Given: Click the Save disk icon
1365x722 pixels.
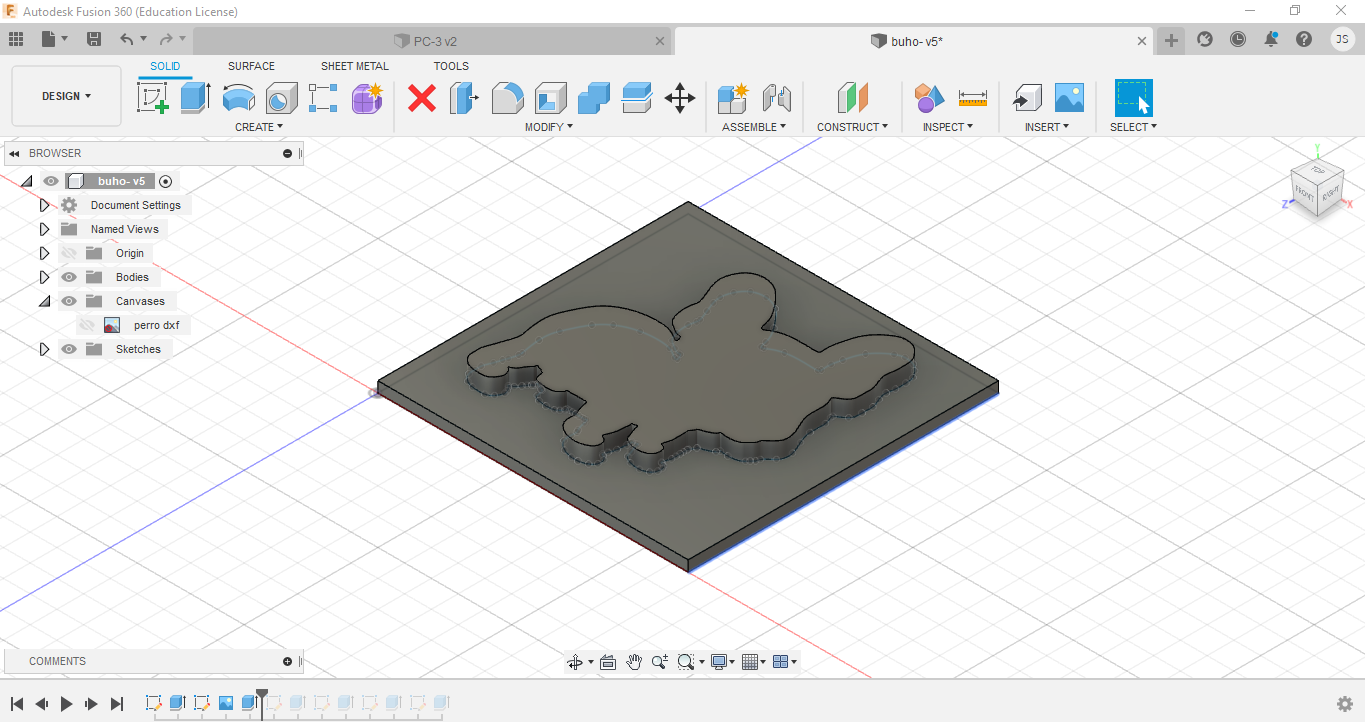Looking at the screenshot, I should coord(94,39).
